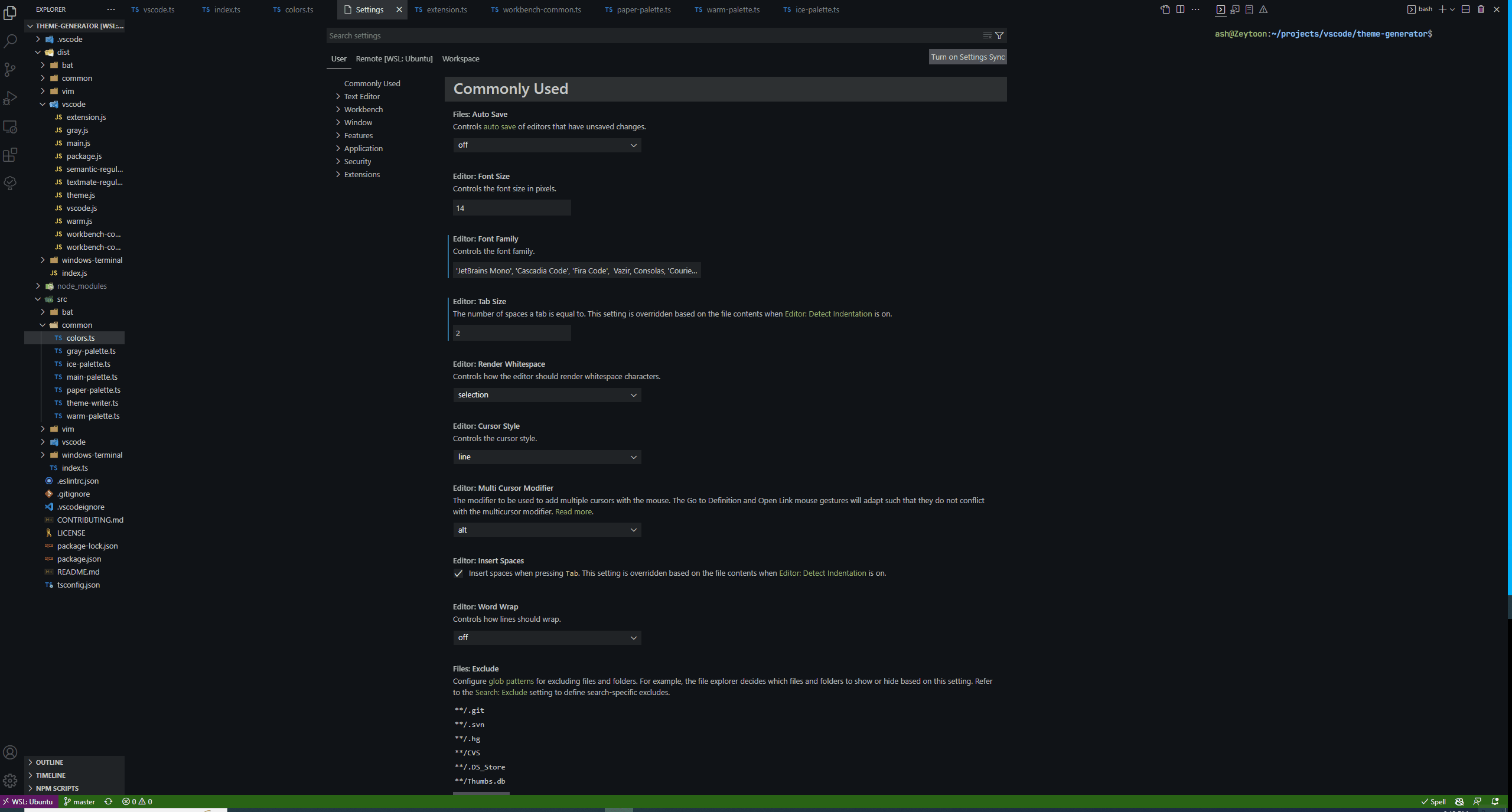The width and height of the screenshot is (1512, 812).
Task: Open the Render Whitespace dropdown
Action: pyautogui.click(x=547, y=395)
